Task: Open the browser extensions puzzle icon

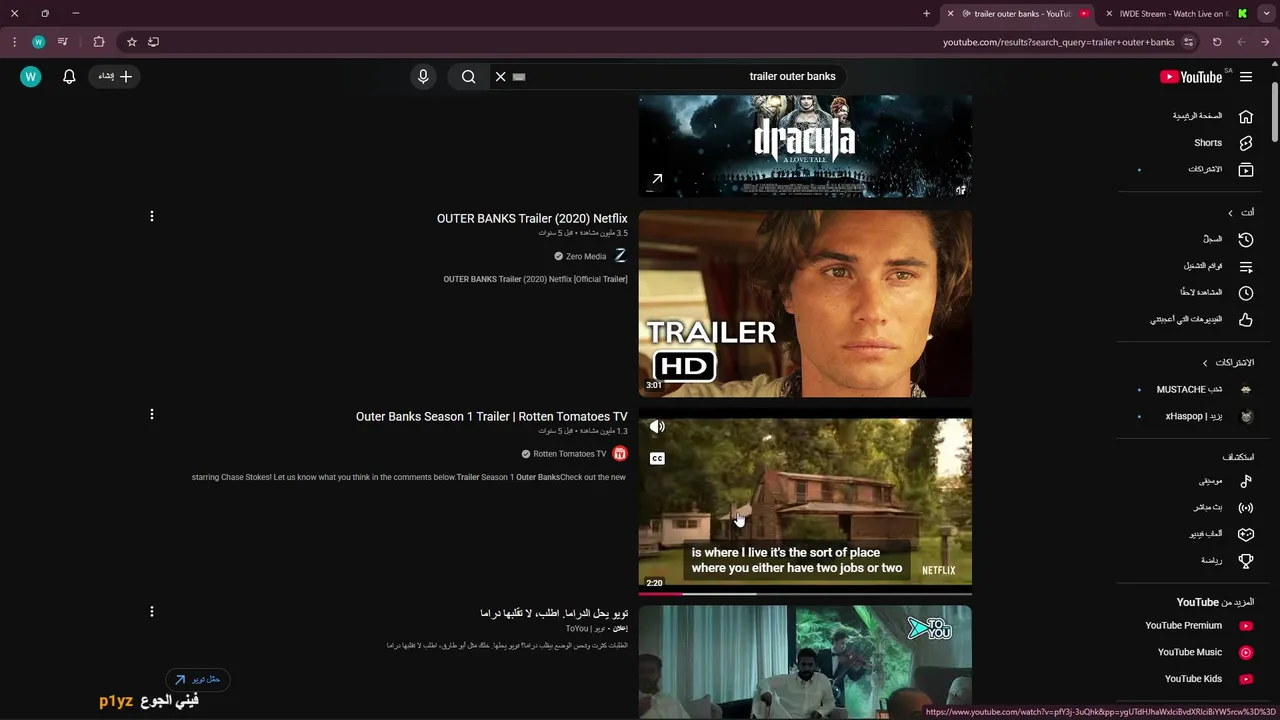Action: (98, 42)
